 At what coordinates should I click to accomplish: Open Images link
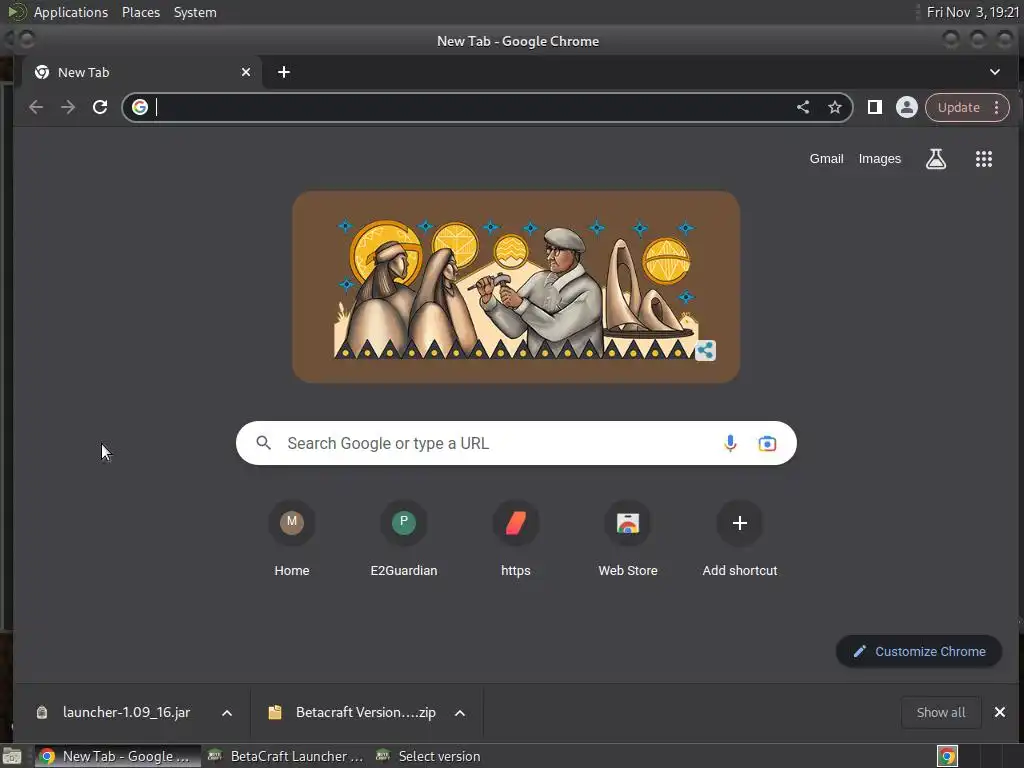tap(880, 159)
